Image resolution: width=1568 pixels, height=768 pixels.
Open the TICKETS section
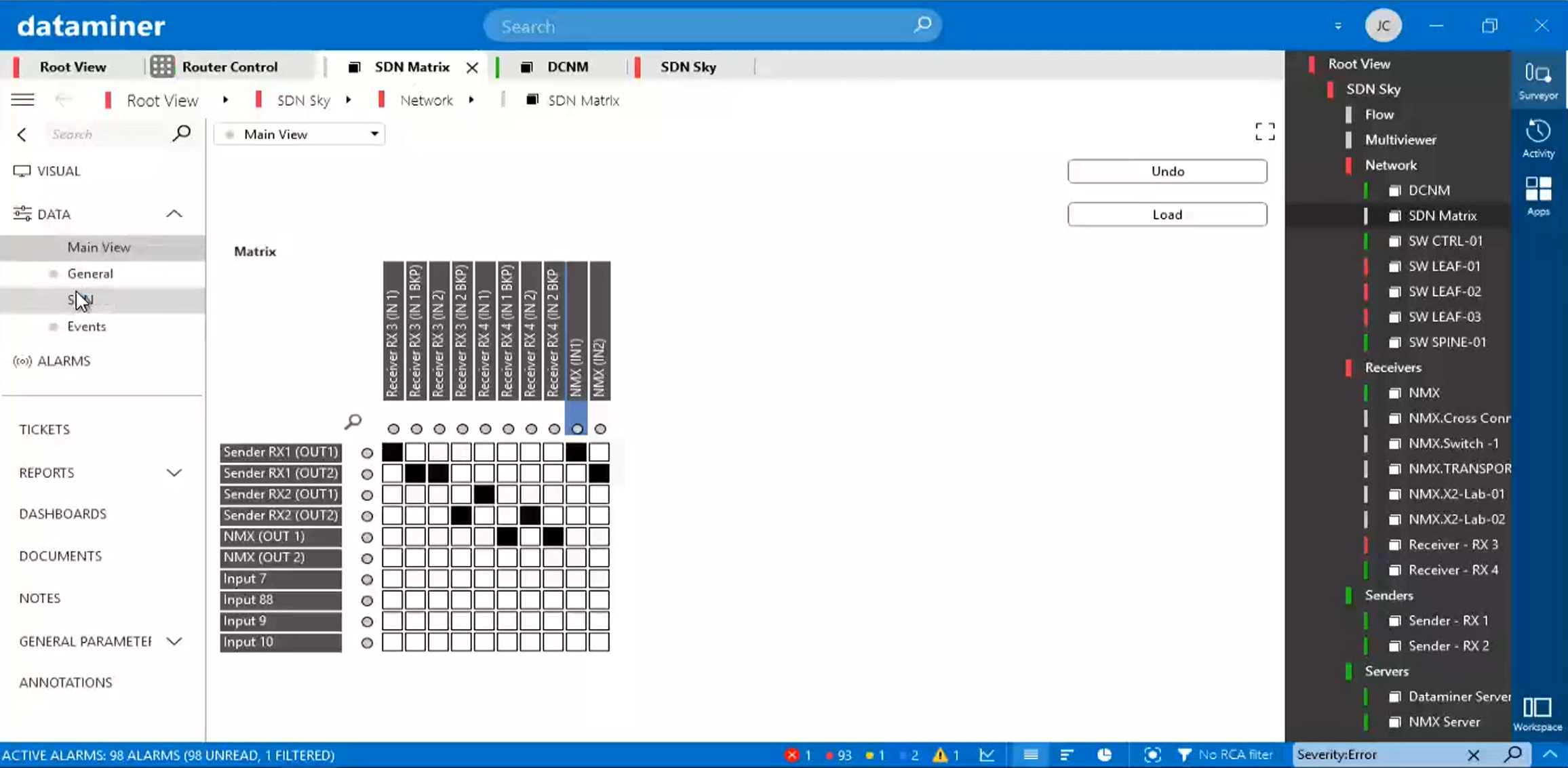pos(44,429)
